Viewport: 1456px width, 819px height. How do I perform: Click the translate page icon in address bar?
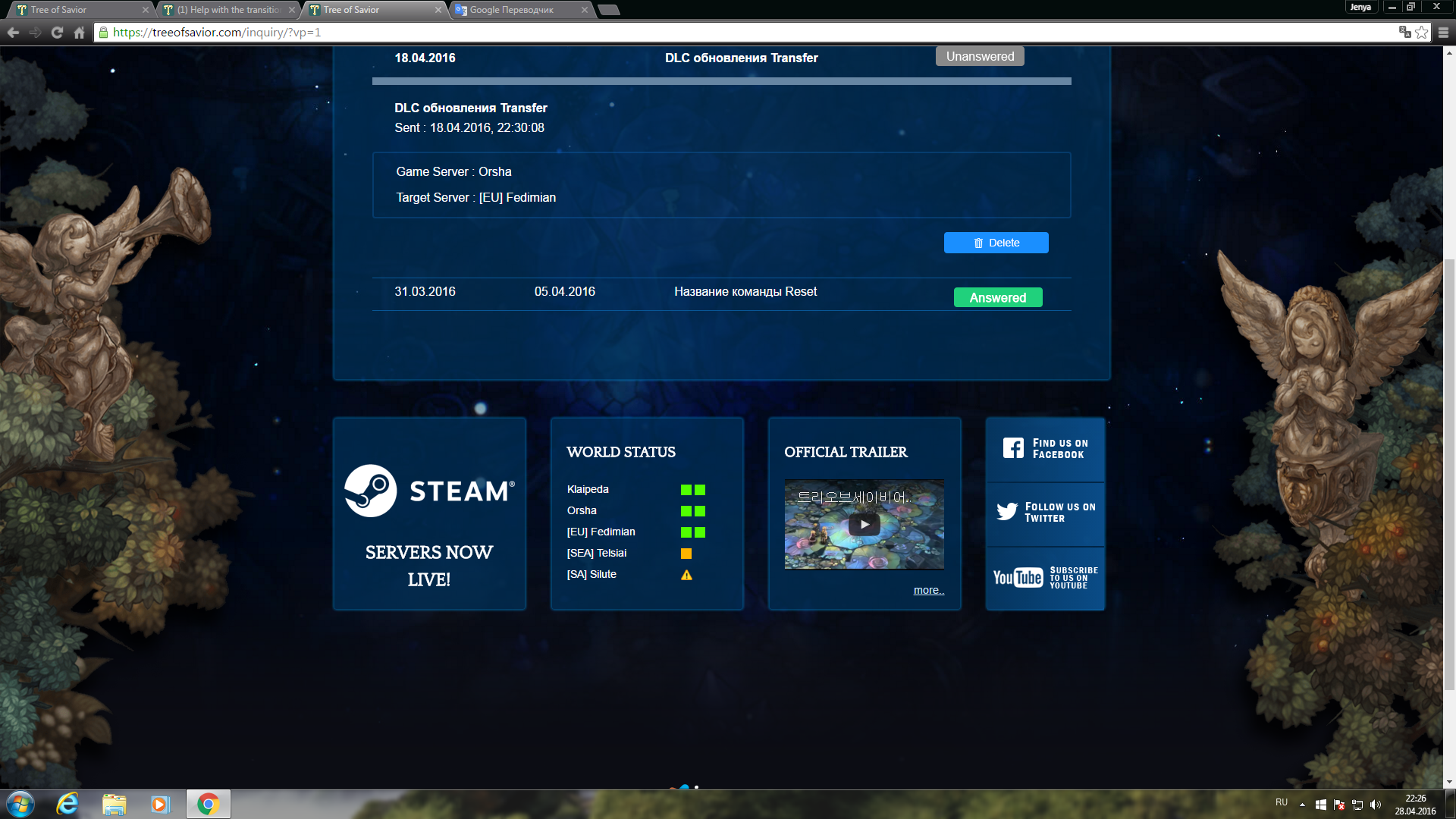(1404, 33)
